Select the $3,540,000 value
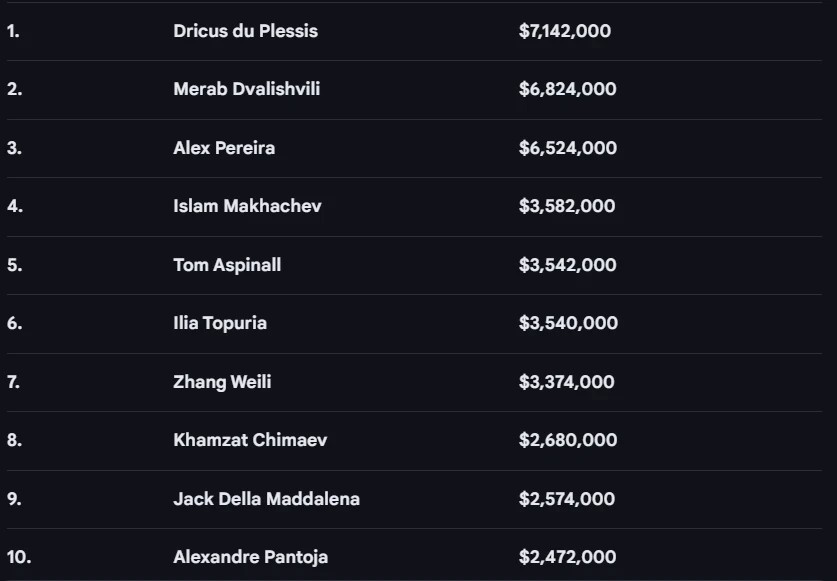Image resolution: width=837 pixels, height=581 pixels. click(x=567, y=323)
